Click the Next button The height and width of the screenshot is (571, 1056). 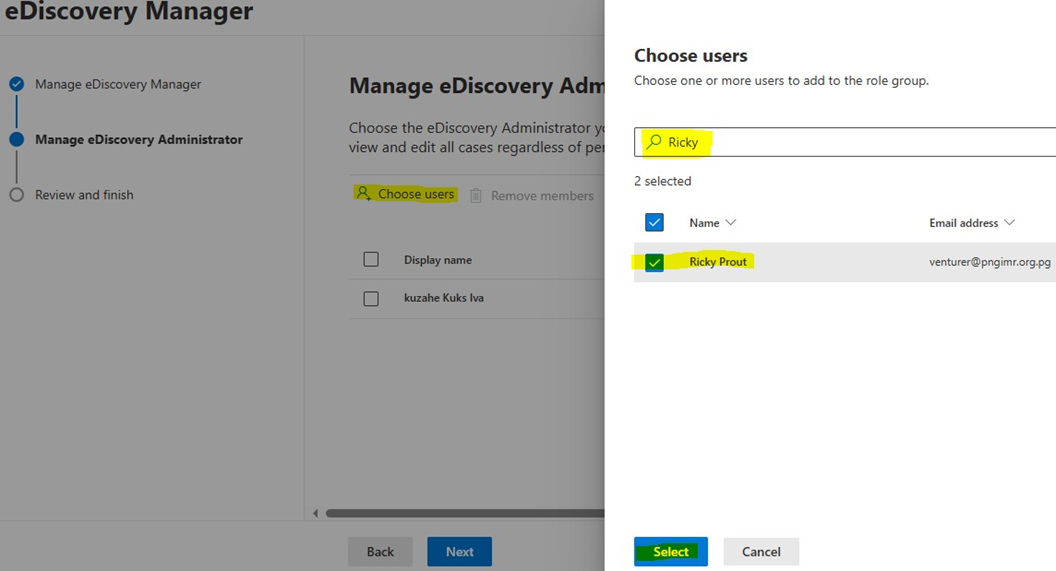tap(459, 552)
